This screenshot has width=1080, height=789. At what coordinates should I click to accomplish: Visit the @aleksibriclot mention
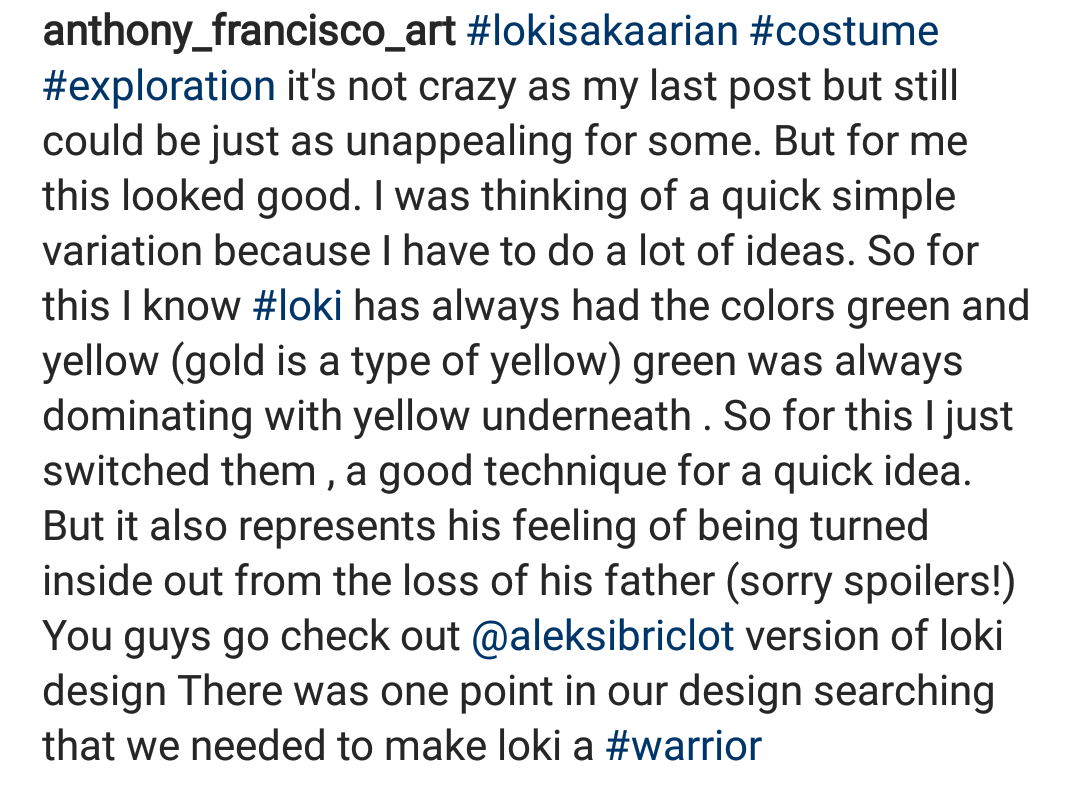(x=602, y=636)
